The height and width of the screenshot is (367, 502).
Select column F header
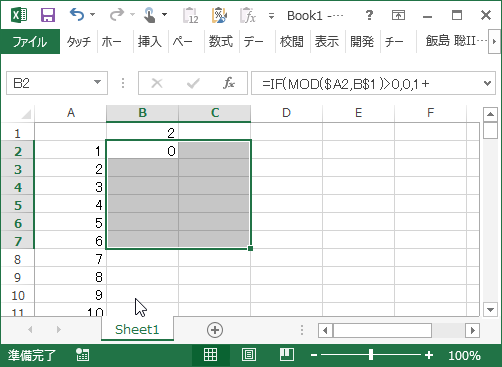[x=430, y=113]
